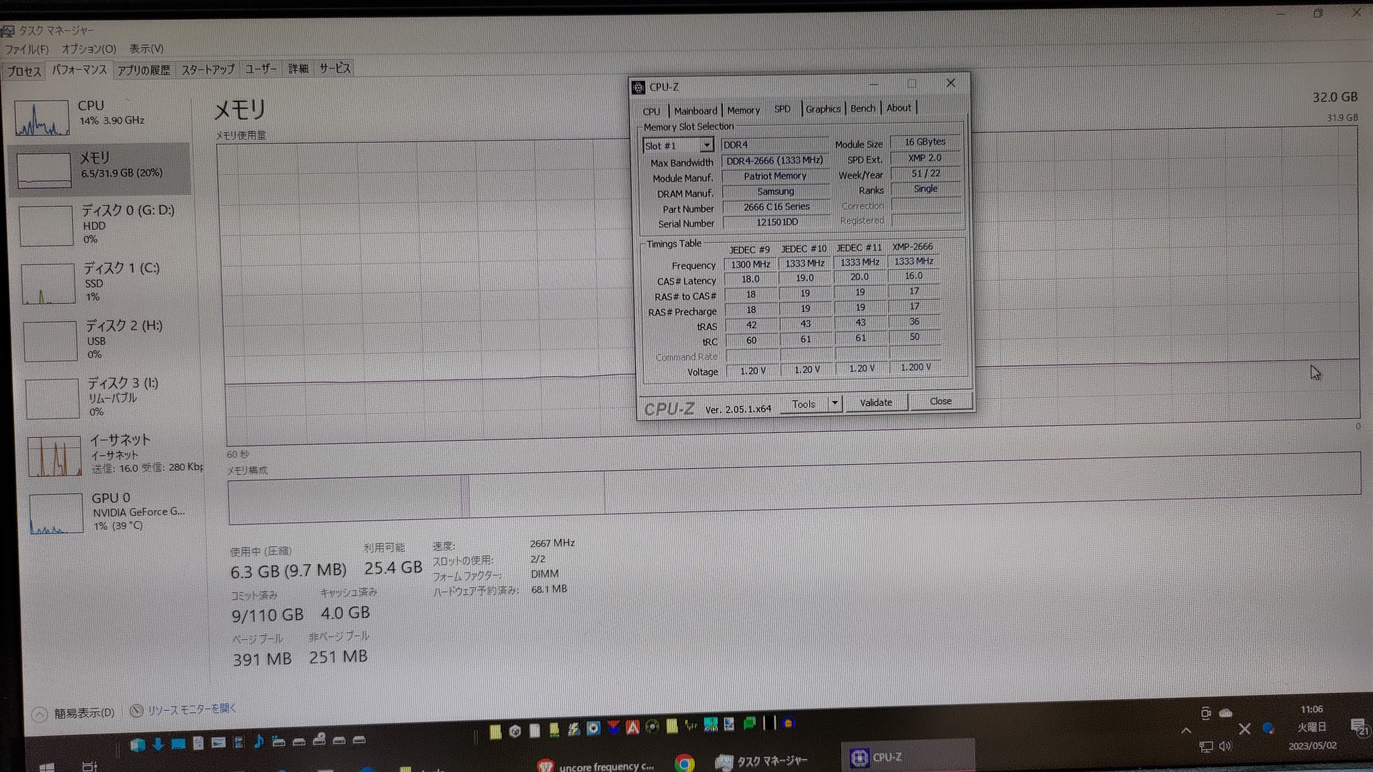Open the About tab in CPU-Z
1373x772 pixels.
coord(899,108)
